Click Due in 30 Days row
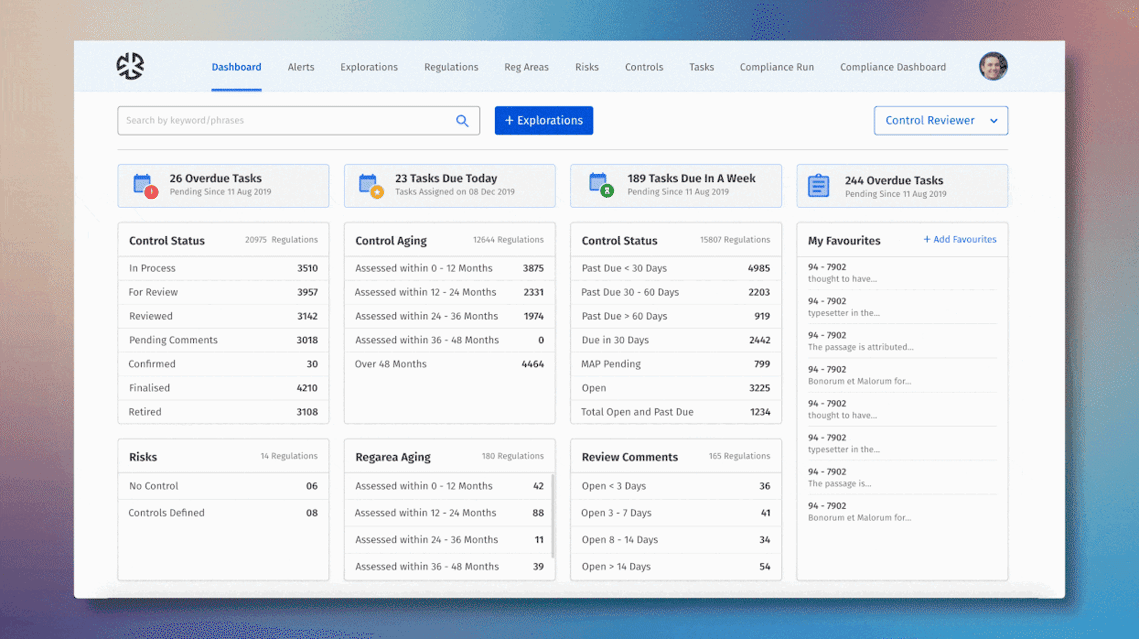The width and height of the screenshot is (1139, 639). (x=676, y=340)
